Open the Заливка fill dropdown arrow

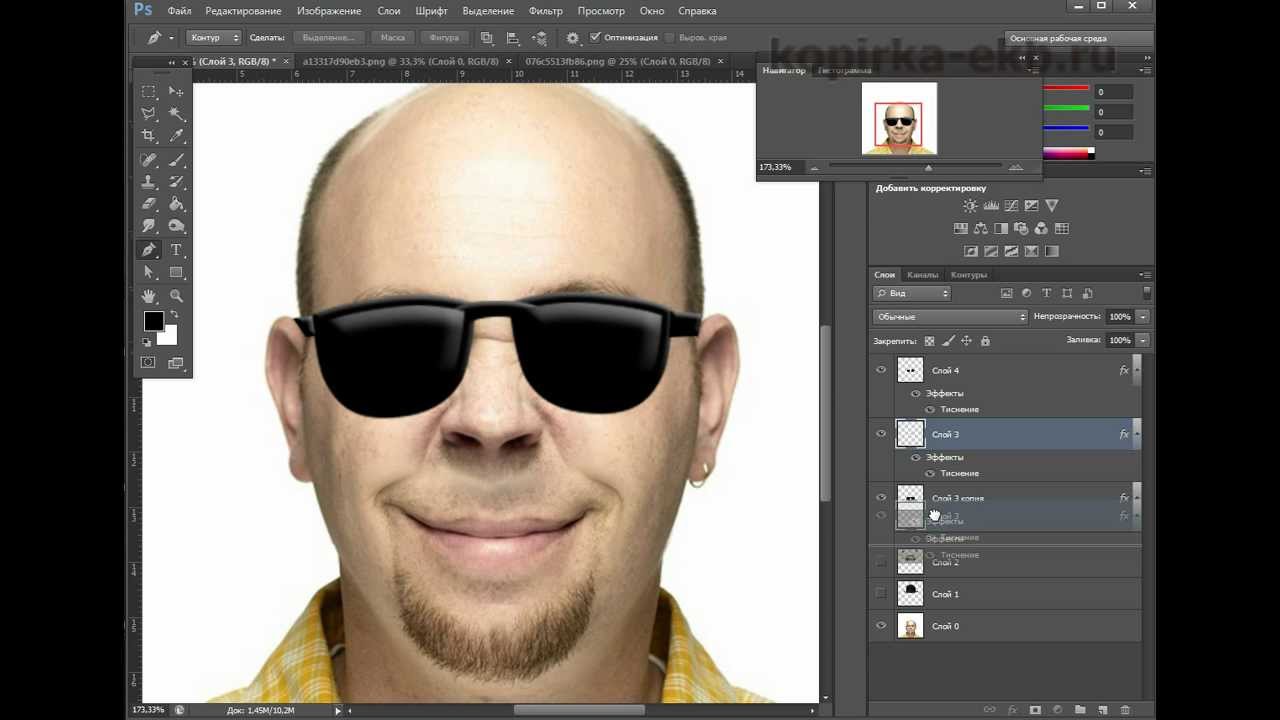click(1142, 340)
